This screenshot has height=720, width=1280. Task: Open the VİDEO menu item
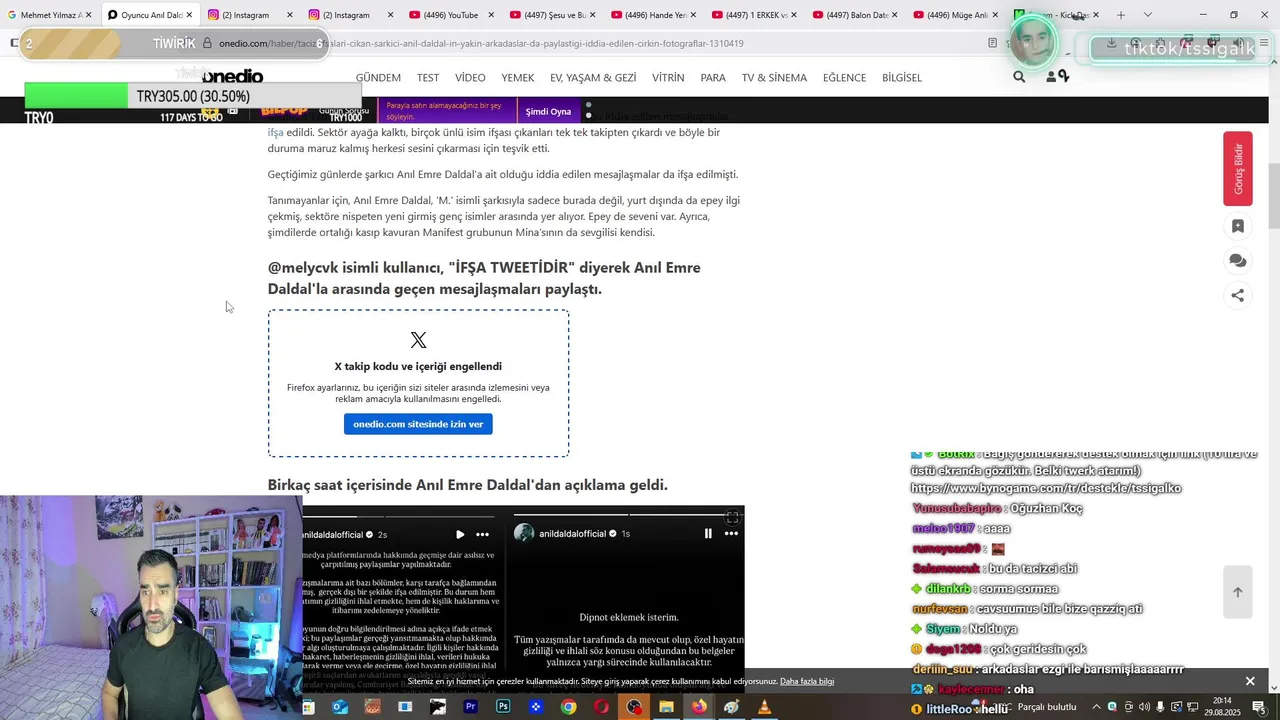pos(470,78)
